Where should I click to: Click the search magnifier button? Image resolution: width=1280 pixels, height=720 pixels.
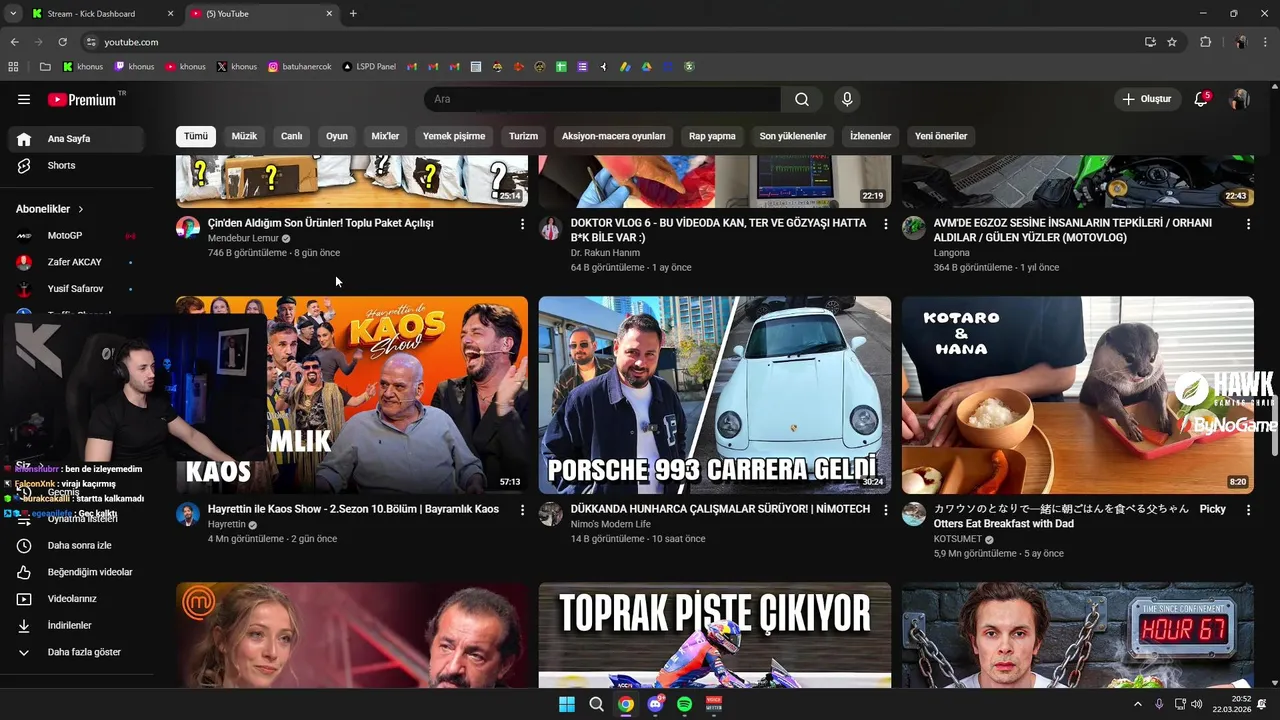click(802, 99)
